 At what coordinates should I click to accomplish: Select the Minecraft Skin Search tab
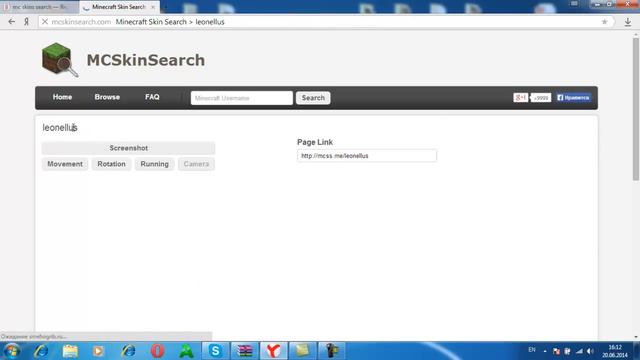118,7
